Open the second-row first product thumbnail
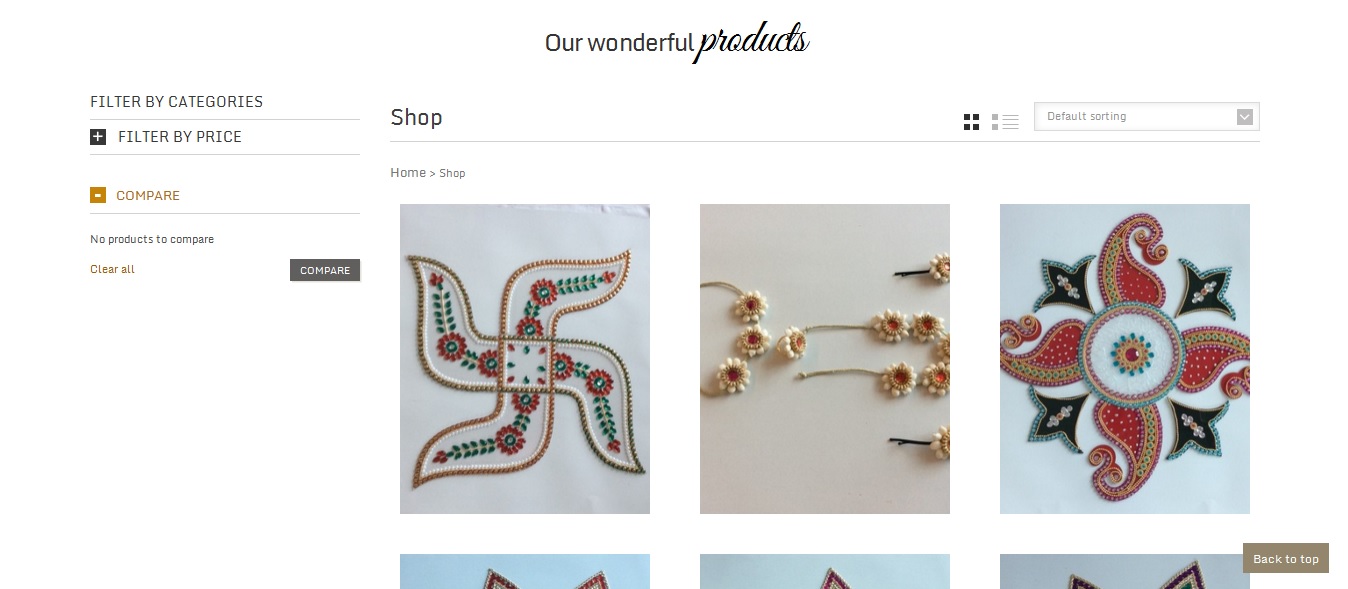 coord(525,571)
